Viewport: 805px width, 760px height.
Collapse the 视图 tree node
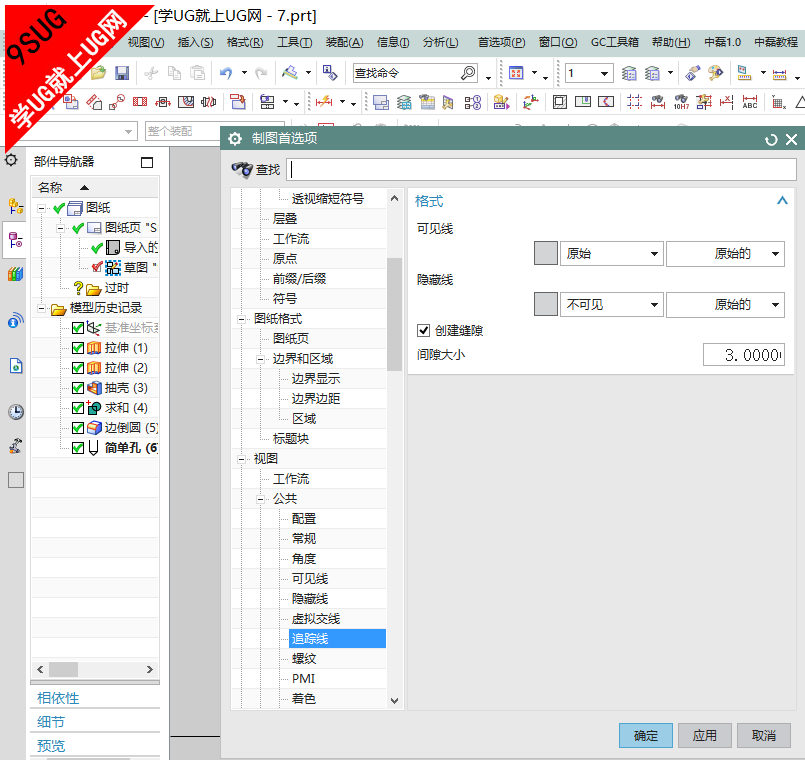click(241, 459)
